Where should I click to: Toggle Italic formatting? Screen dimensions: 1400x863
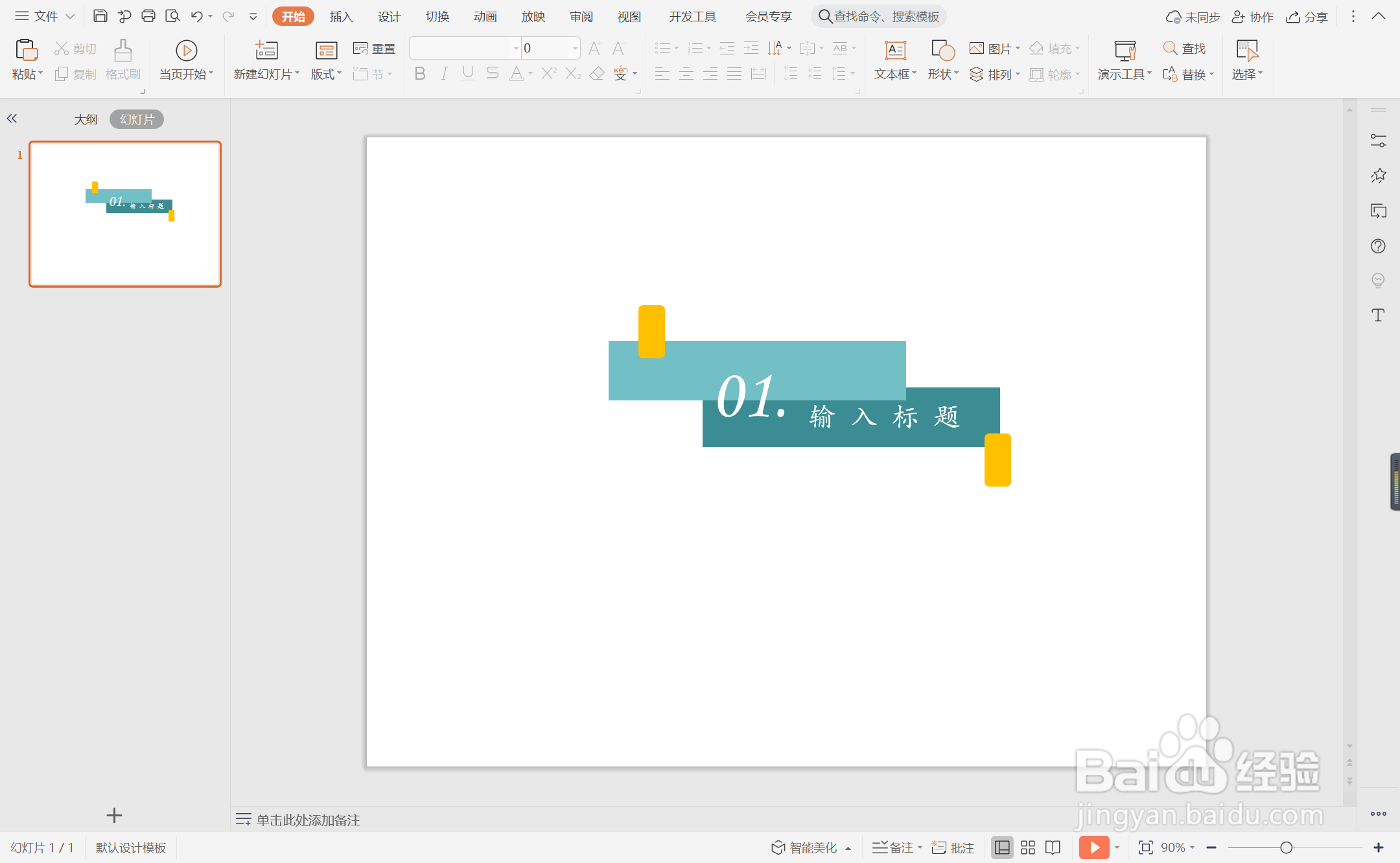[x=444, y=74]
